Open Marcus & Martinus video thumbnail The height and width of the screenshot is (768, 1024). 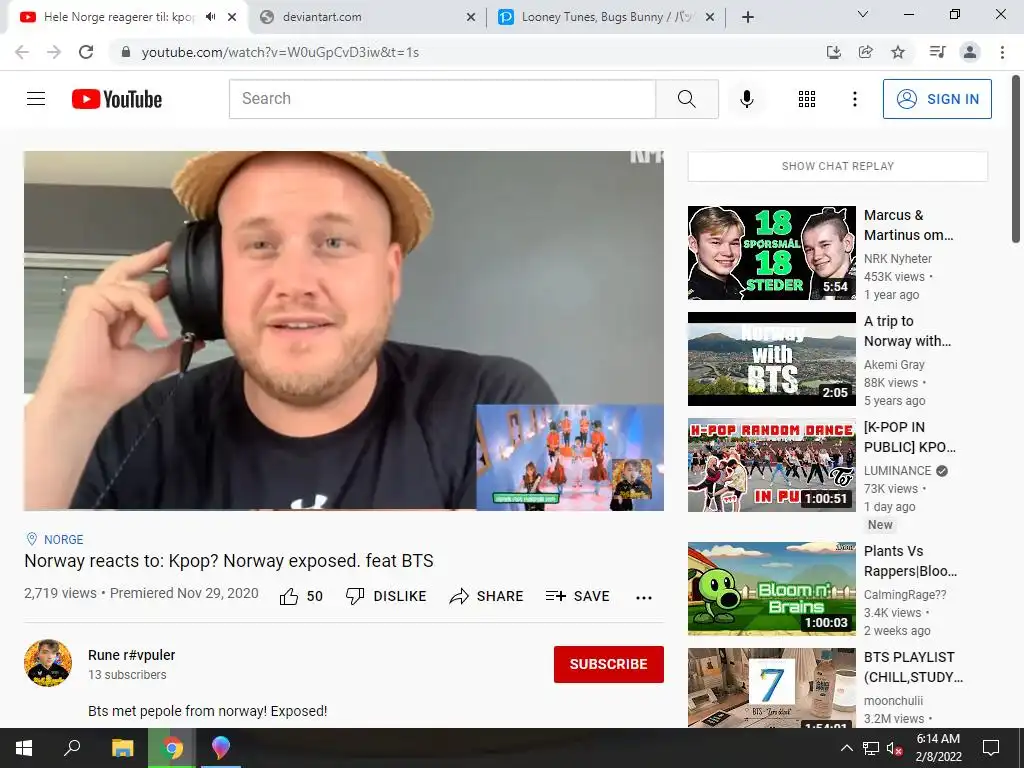pos(771,253)
